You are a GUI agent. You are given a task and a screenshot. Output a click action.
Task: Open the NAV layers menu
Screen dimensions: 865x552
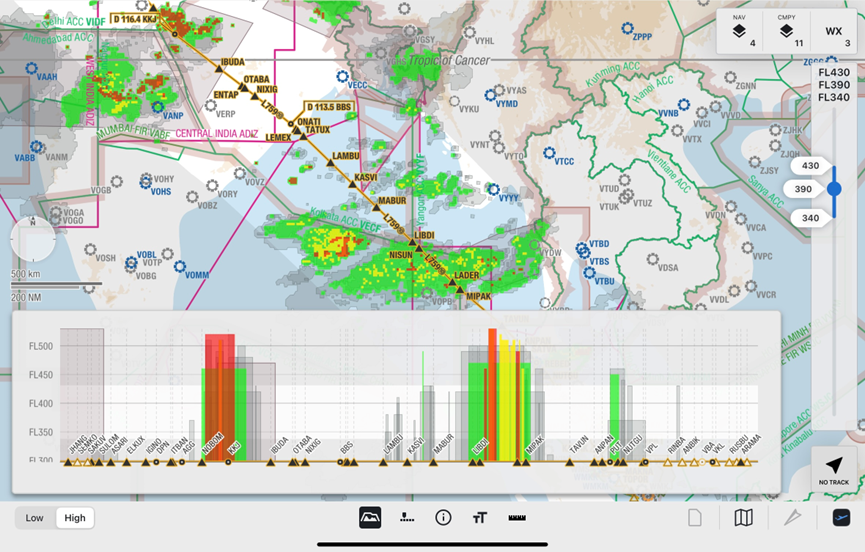tap(739, 31)
